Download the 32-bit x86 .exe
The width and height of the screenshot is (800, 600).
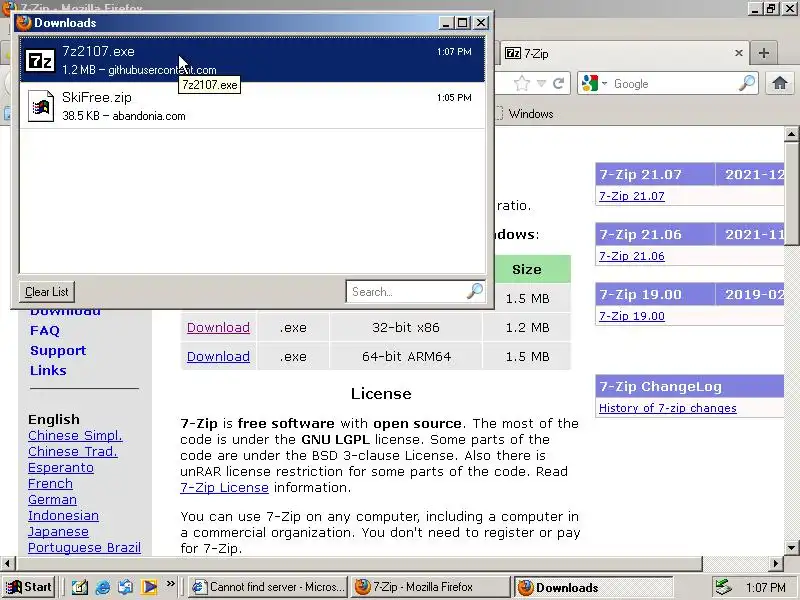(x=218, y=328)
